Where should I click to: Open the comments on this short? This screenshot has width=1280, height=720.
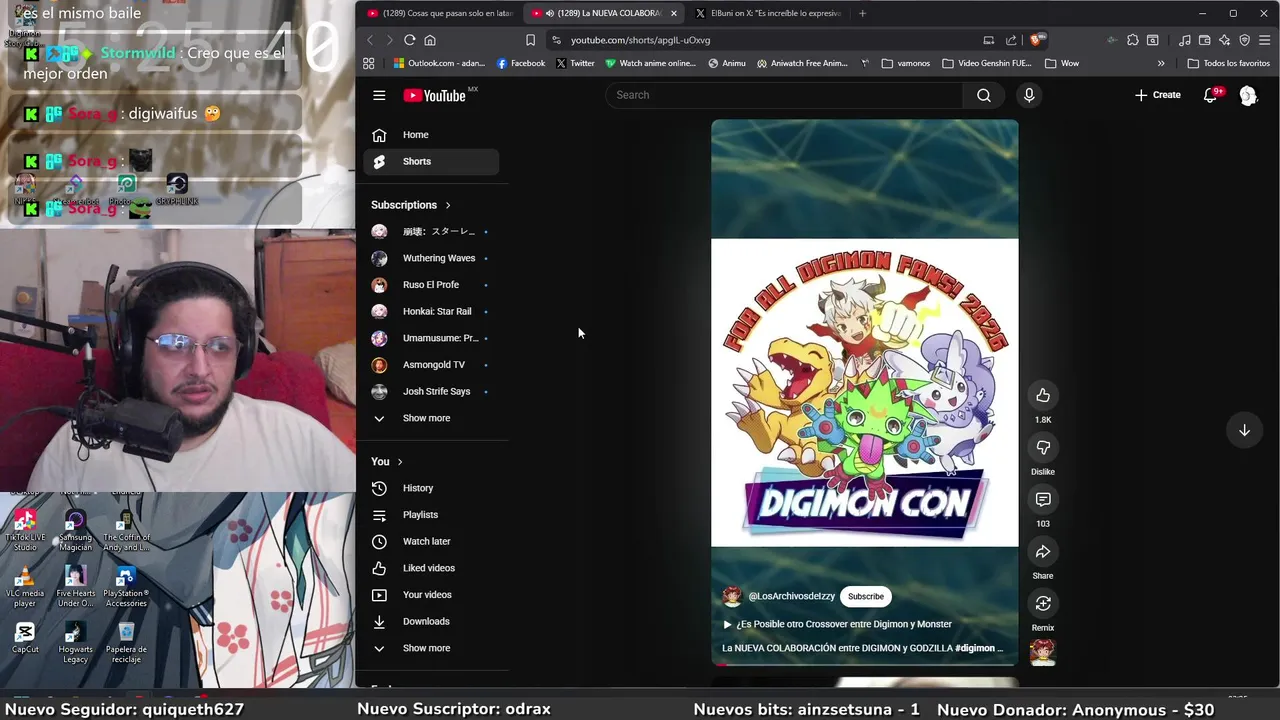[x=1043, y=499]
